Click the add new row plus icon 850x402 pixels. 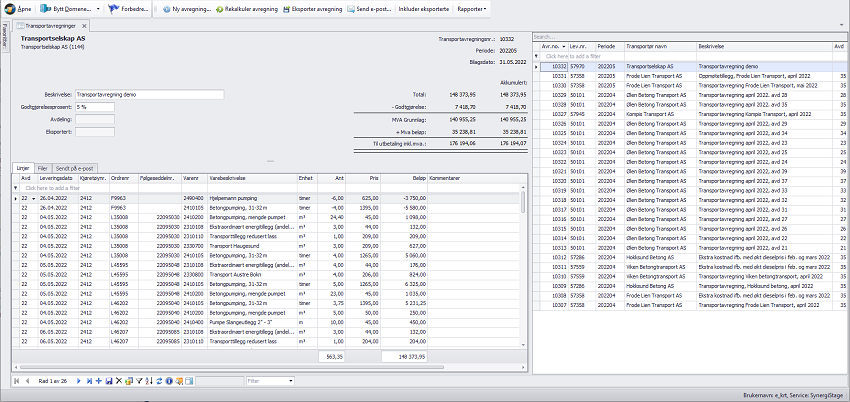tap(98, 381)
